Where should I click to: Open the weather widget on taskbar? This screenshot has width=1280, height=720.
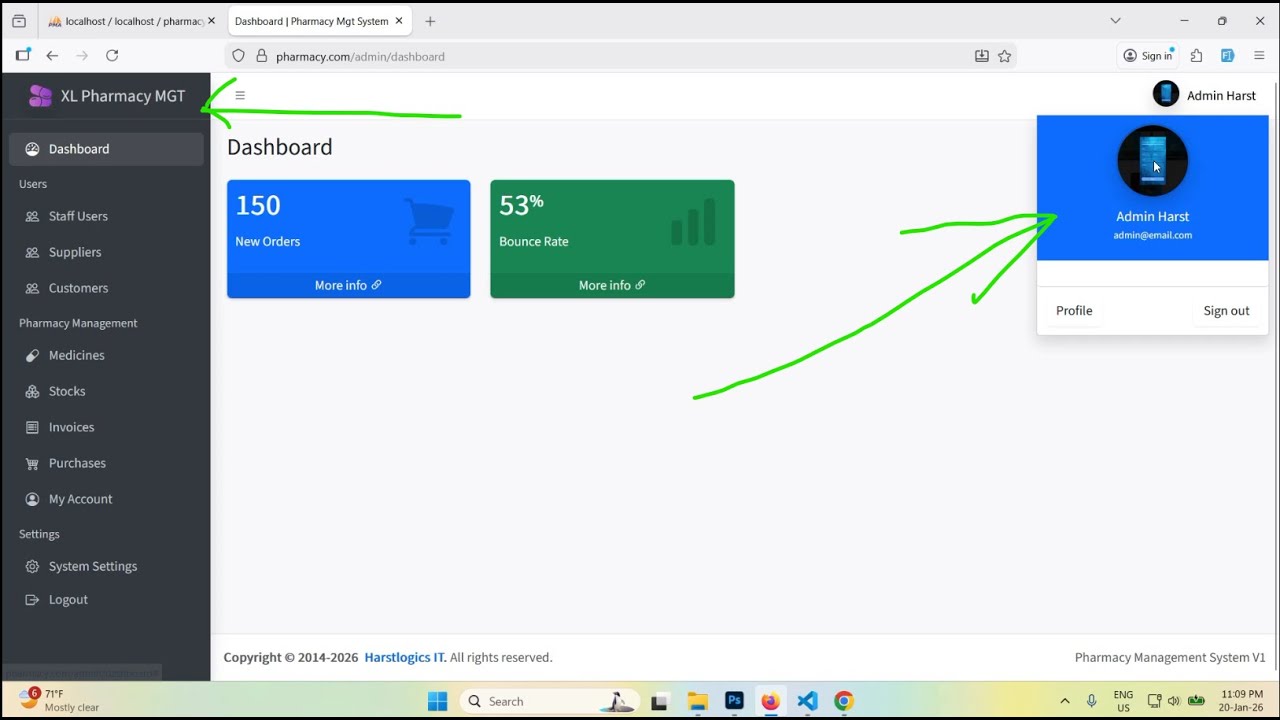point(60,700)
